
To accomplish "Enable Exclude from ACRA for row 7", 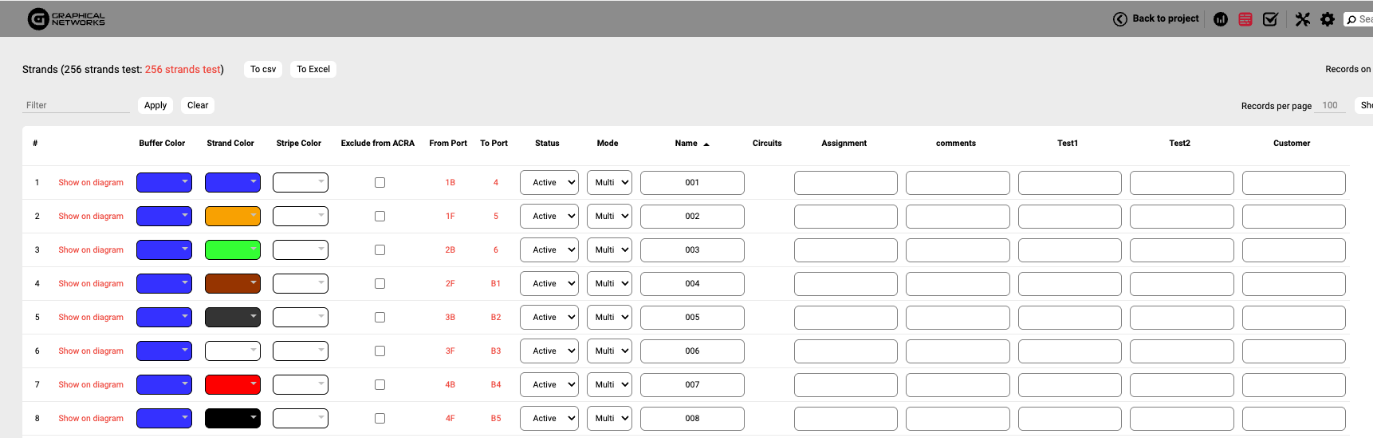I will pyautogui.click(x=379, y=385).
